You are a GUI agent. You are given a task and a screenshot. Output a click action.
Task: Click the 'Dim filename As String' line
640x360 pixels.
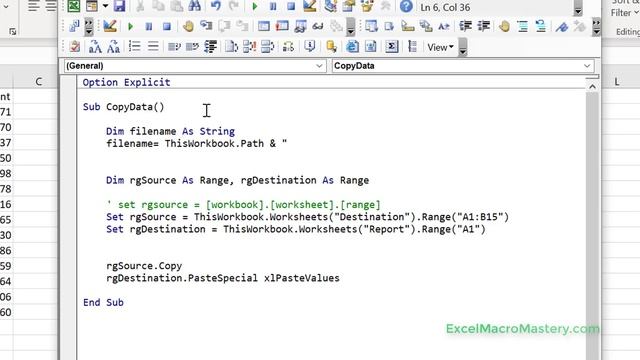(x=171, y=131)
